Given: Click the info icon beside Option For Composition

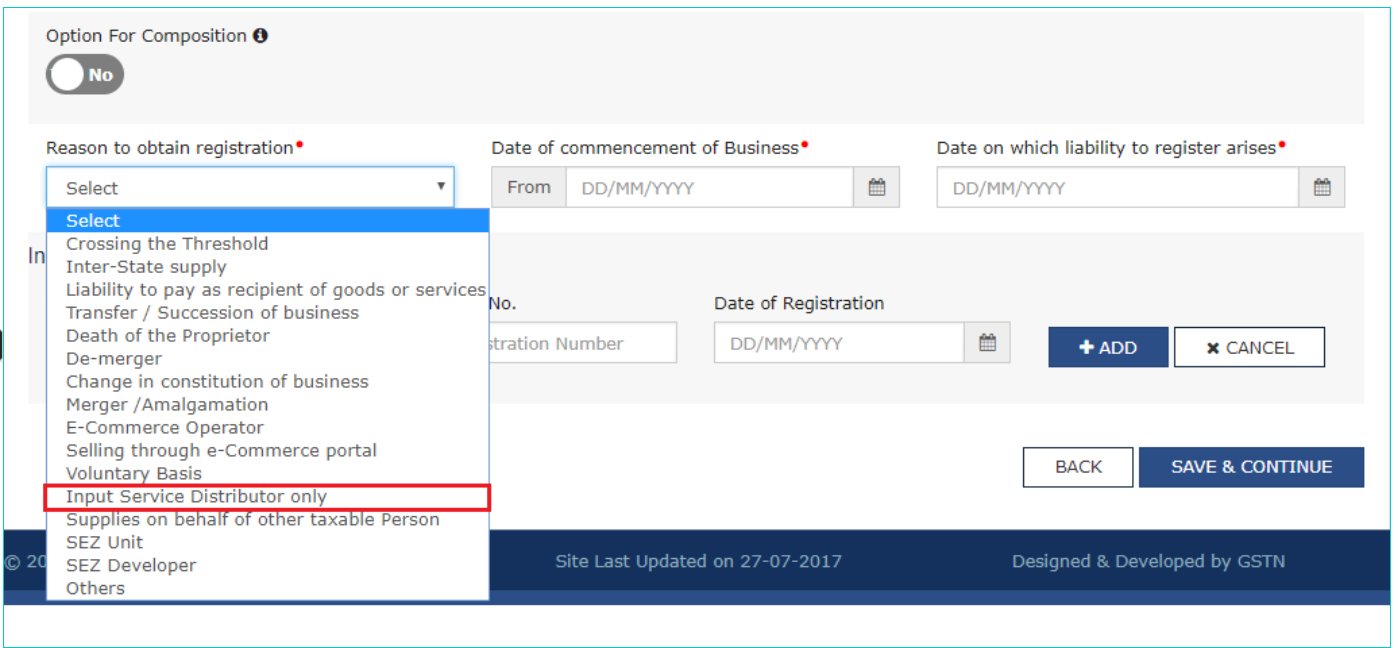Looking at the screenshot, I should point(262,34).
